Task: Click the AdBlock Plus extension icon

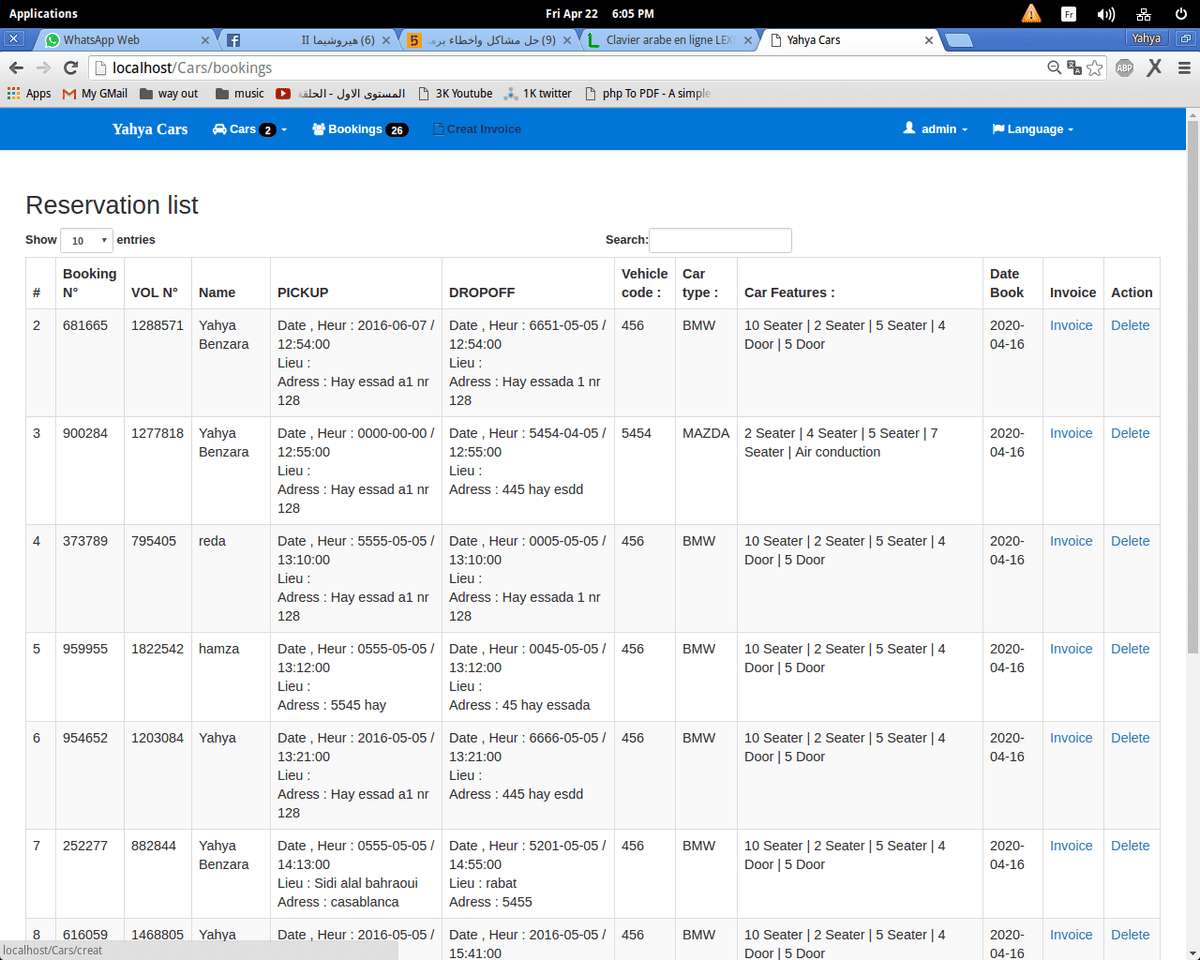Action: click(1124, 68)
